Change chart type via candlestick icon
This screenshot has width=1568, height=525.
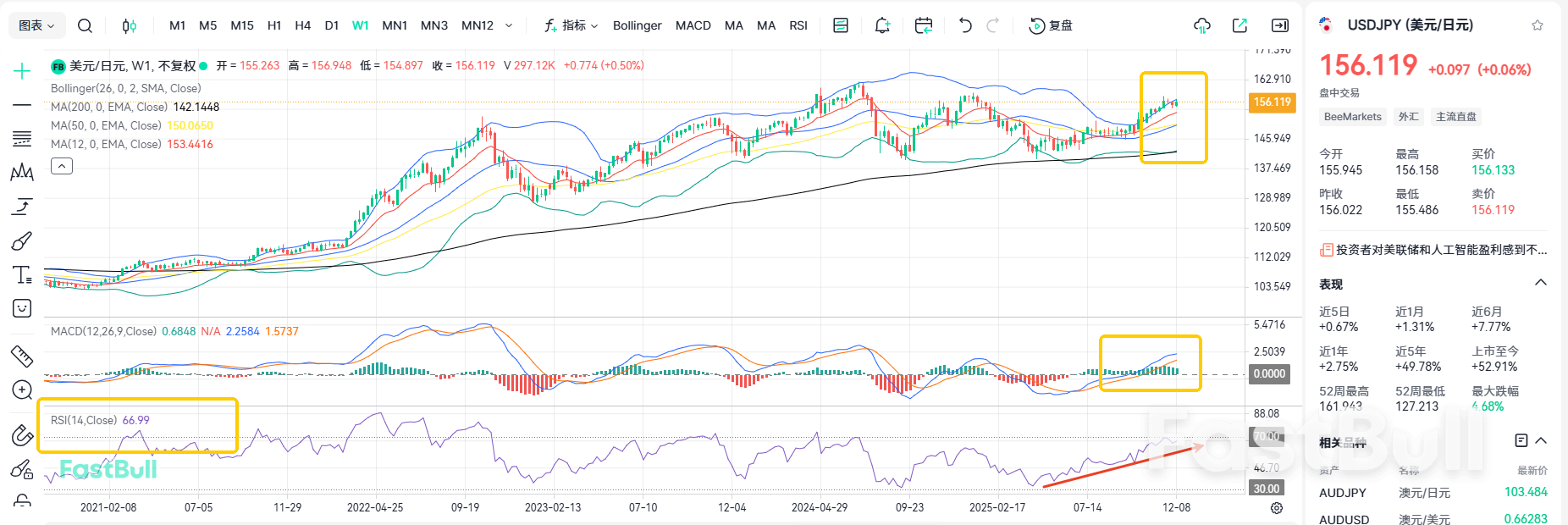[x=129, y=25]
